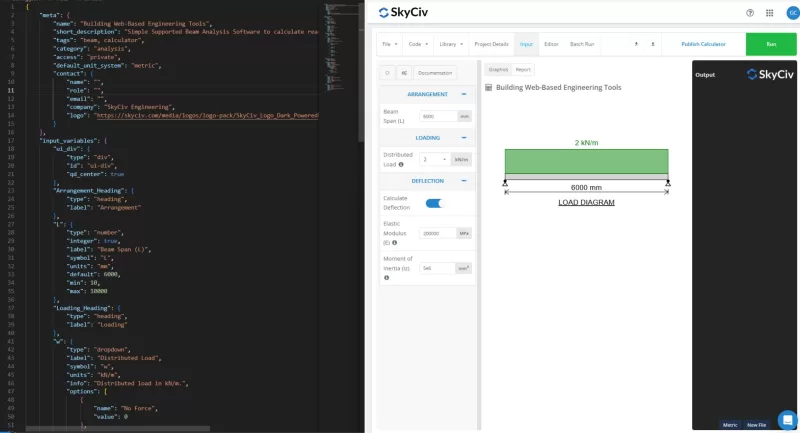
Task: Click the "max": 10000 line in code
Action: tap(87, 291)
